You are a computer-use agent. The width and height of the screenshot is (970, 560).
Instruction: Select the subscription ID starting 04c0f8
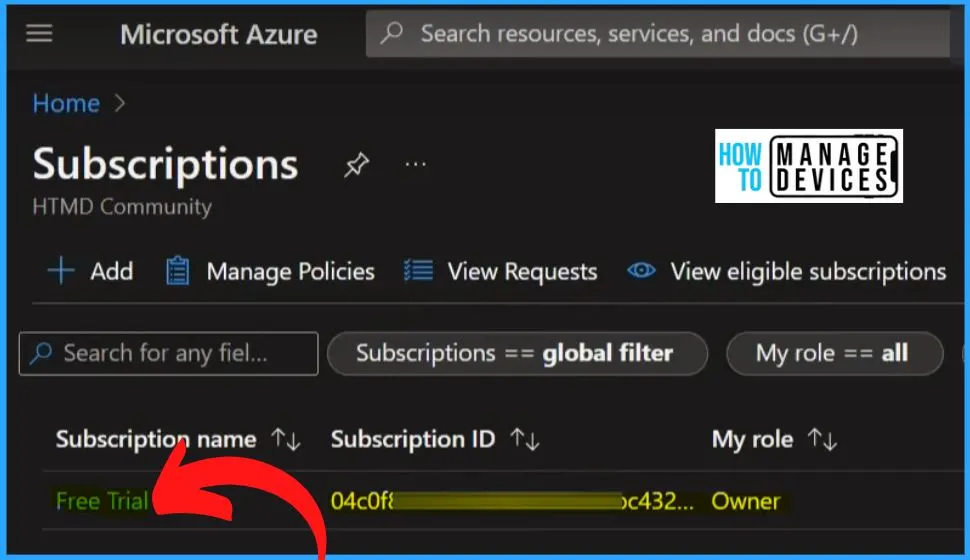(512, 501)
